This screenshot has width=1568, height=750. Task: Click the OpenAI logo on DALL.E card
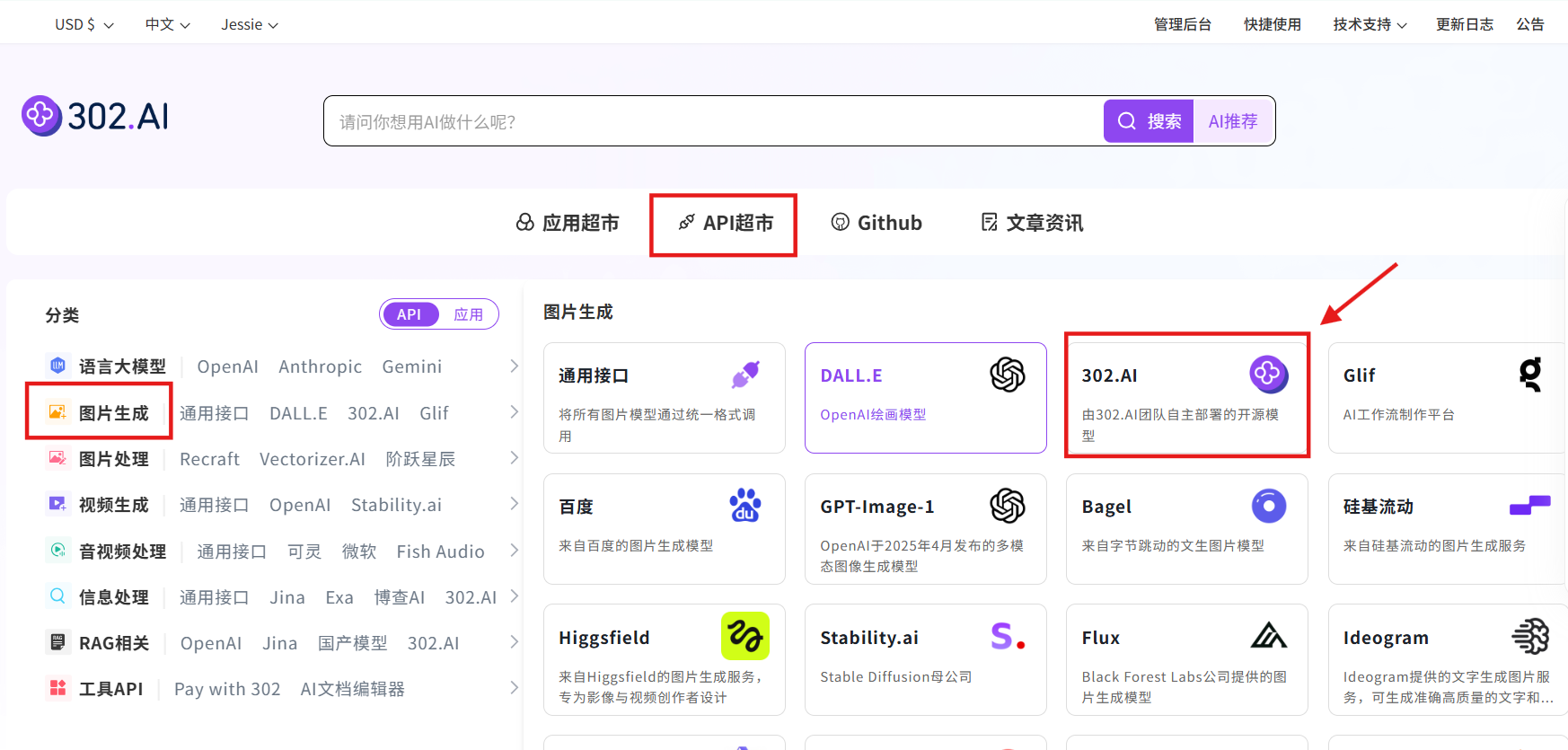click(1008, 375)
